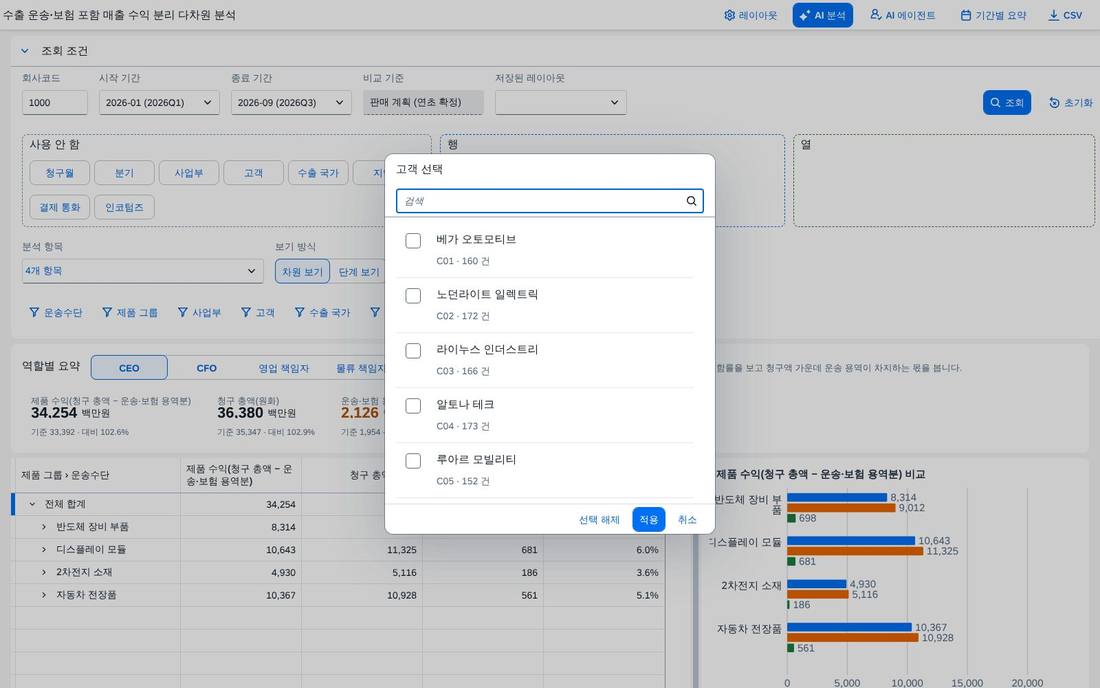Open the 수출 국가 filter
The width and height of the screenshot is (1100, 688).
tap(322, 313)
